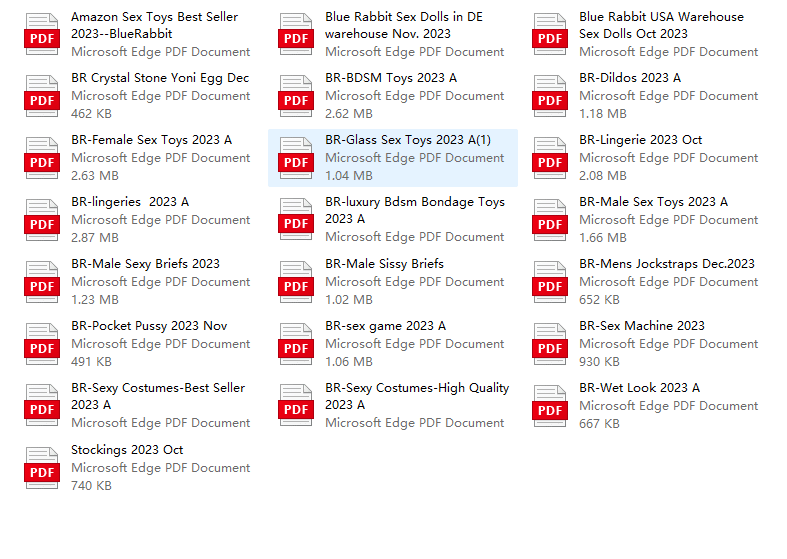Click PDF icon of Amazon Sex Toys Best Seller
The image size is (787, 559).
click(x=42, y=35)
